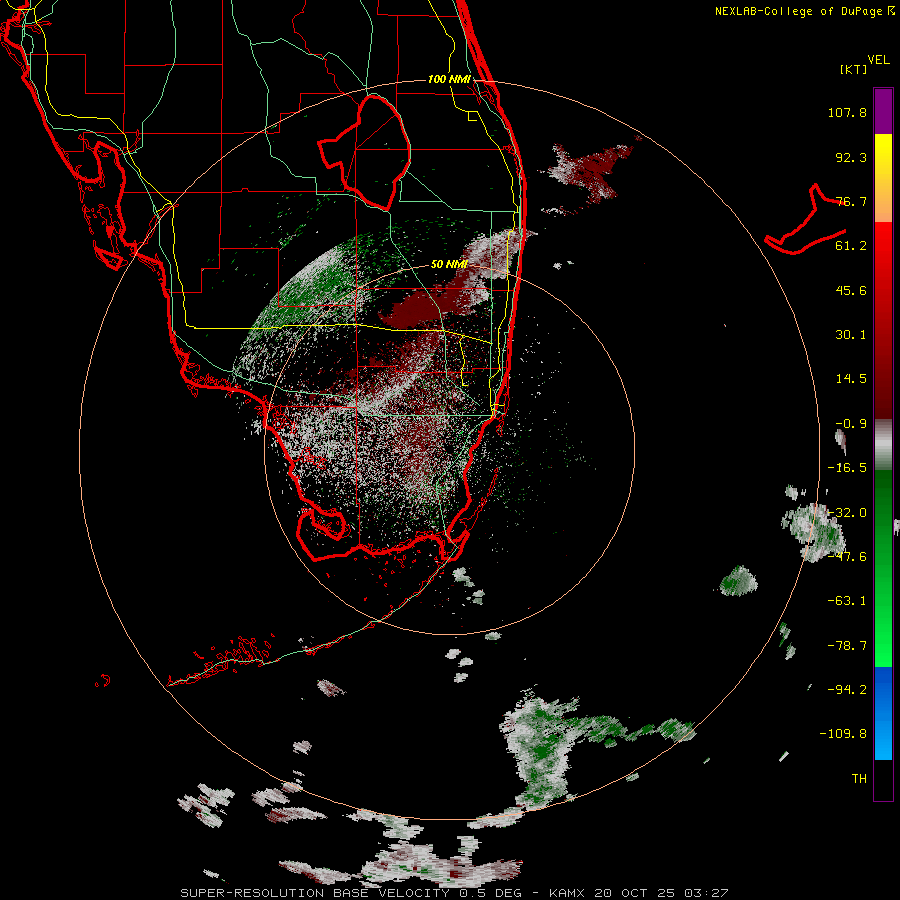Image resolution: width=900 pixels, height=900 pixels.
Task: Click the -63.1 velocity scale value
Action: tap(847, 601)
